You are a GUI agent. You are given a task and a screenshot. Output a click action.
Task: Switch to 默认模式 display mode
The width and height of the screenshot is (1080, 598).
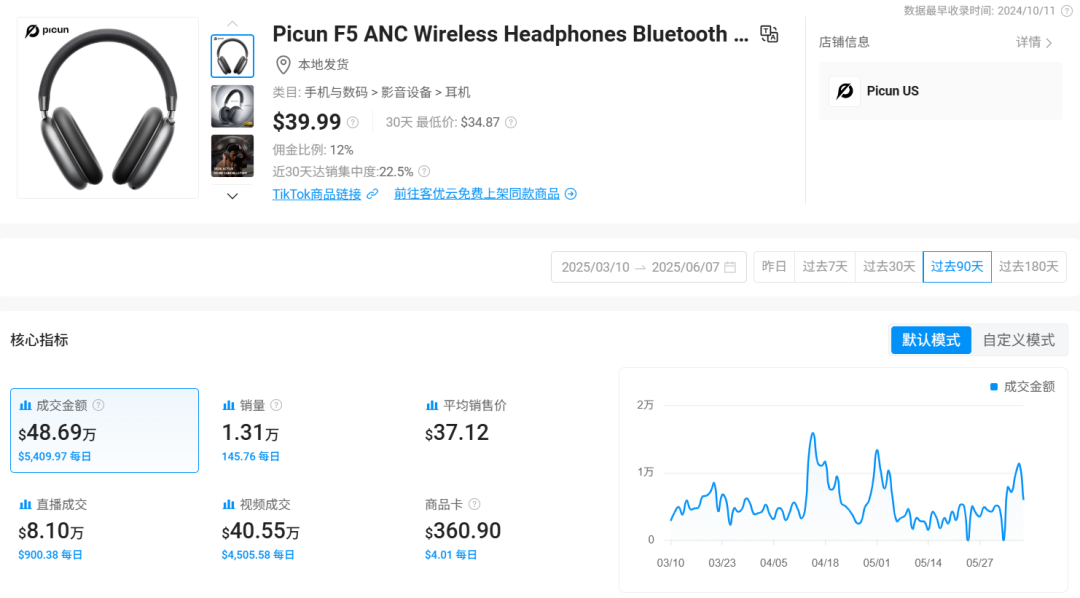[x=930, y=340]
